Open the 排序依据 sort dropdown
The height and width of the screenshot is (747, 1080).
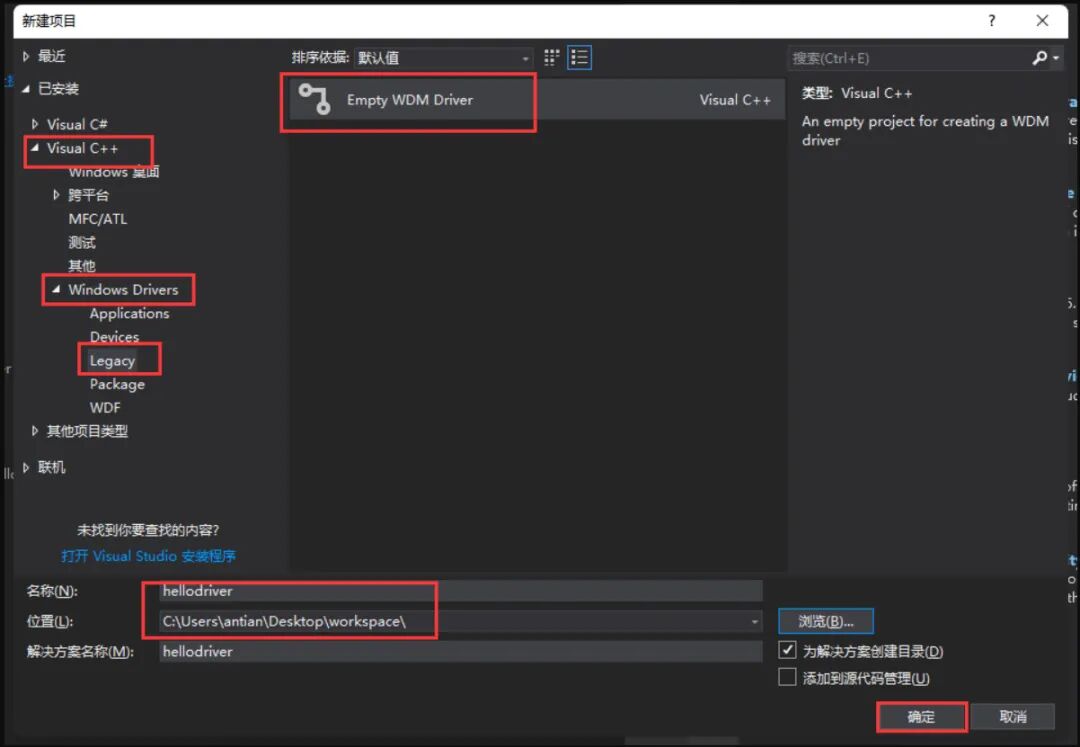coord(525,57)
